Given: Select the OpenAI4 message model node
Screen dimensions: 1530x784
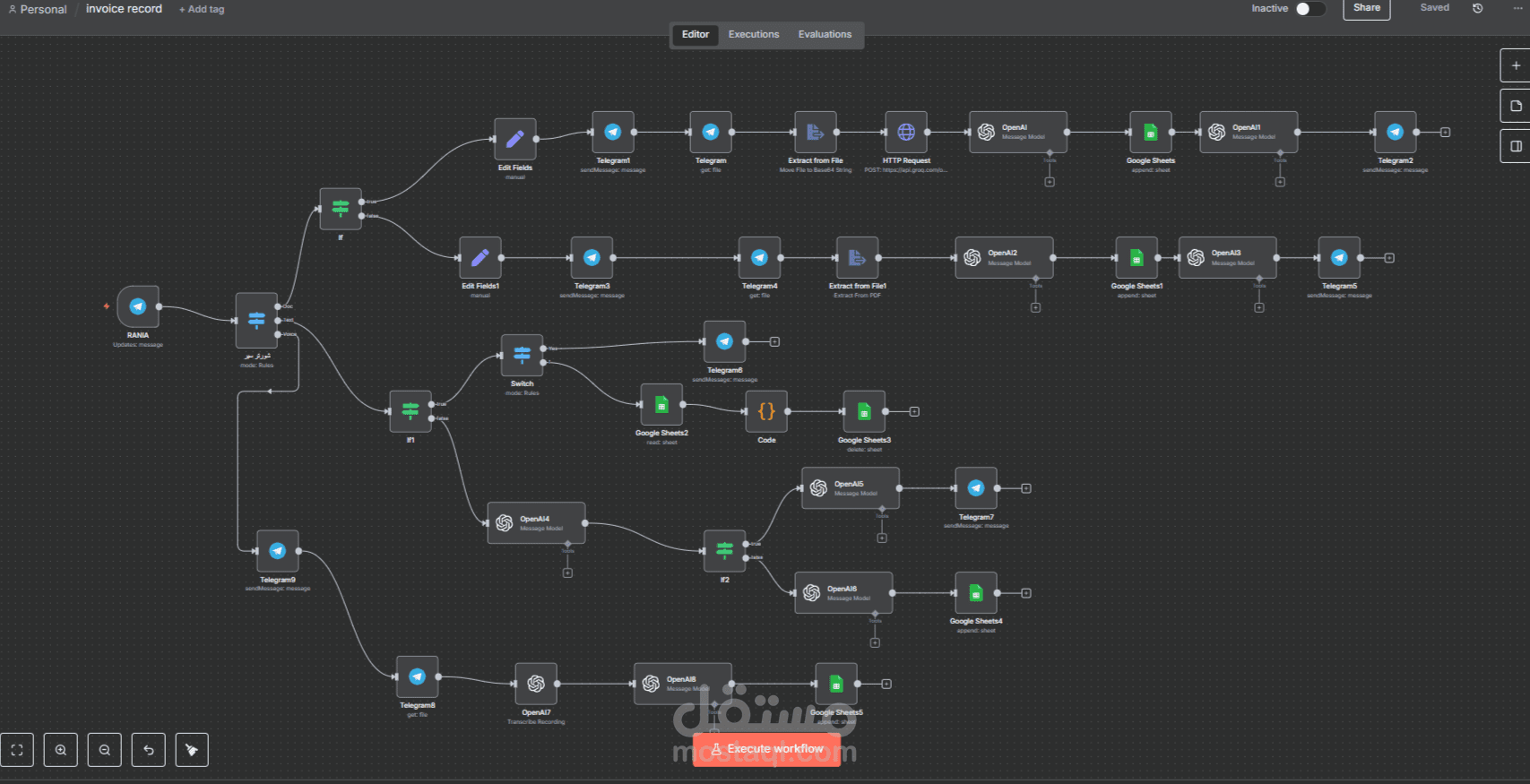Looking at the screenshot, I should pyautogui.click(x=536, y=523).
